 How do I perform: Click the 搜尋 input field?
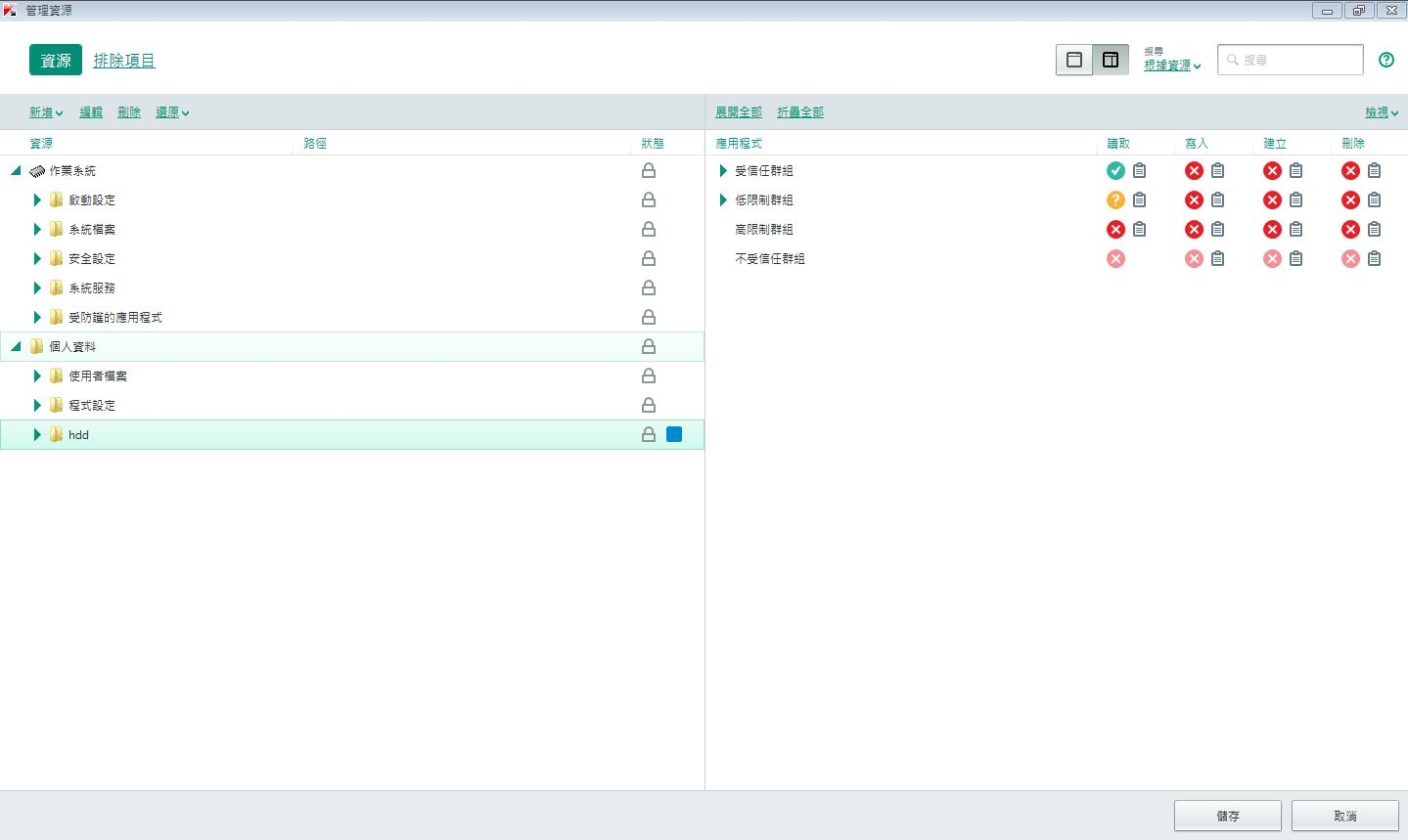coord(1291,60)
